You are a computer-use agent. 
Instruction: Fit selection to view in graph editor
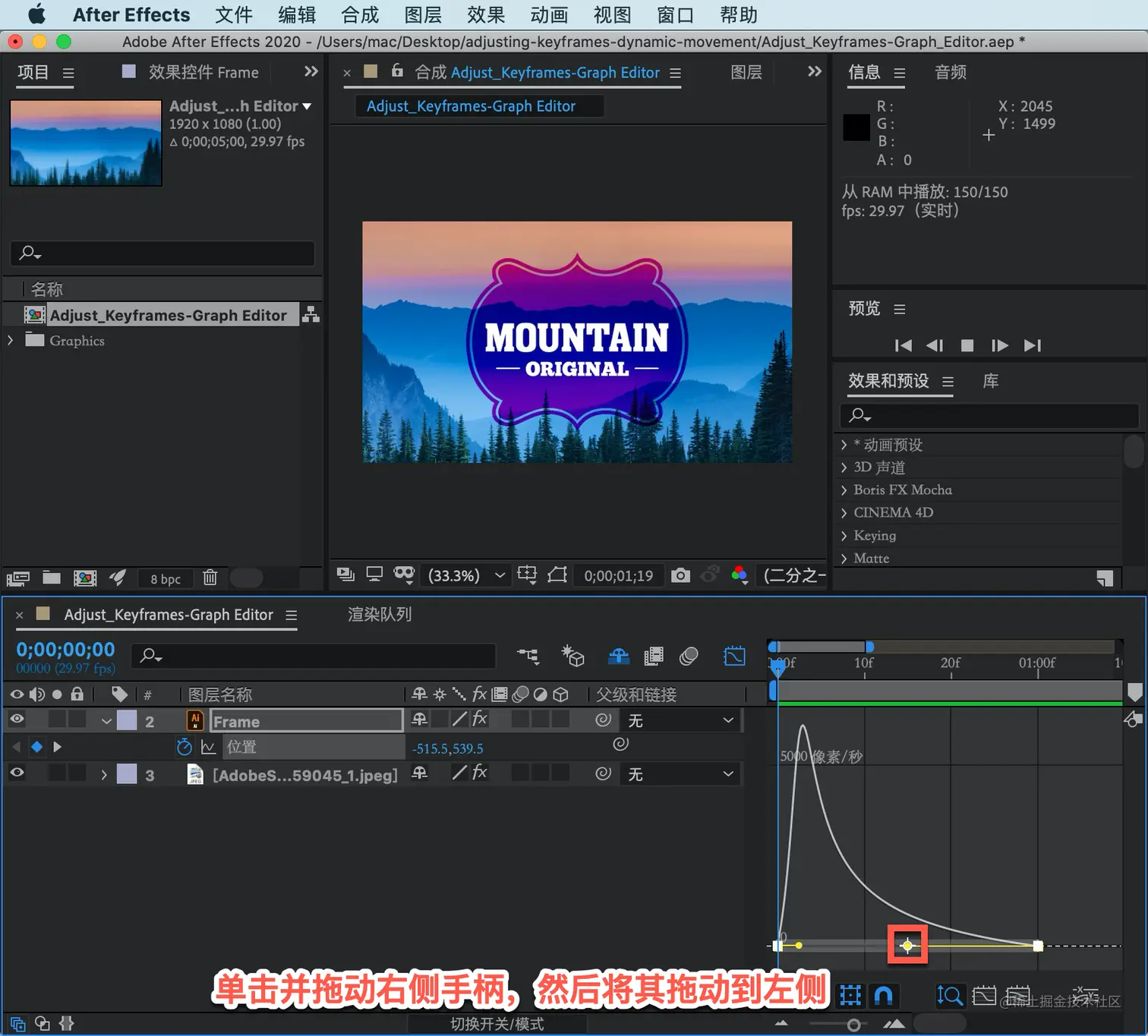point(984,995)
